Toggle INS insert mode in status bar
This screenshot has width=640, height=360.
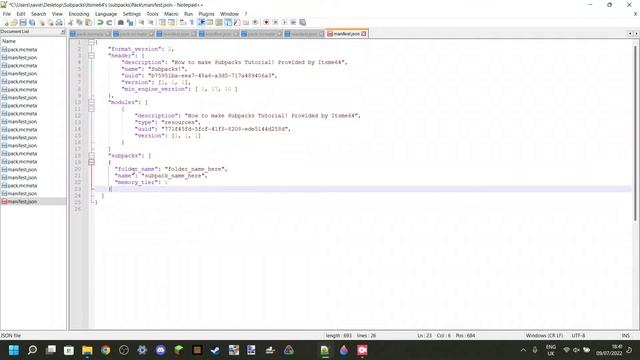pyautogui.click(x=625, y=336)
